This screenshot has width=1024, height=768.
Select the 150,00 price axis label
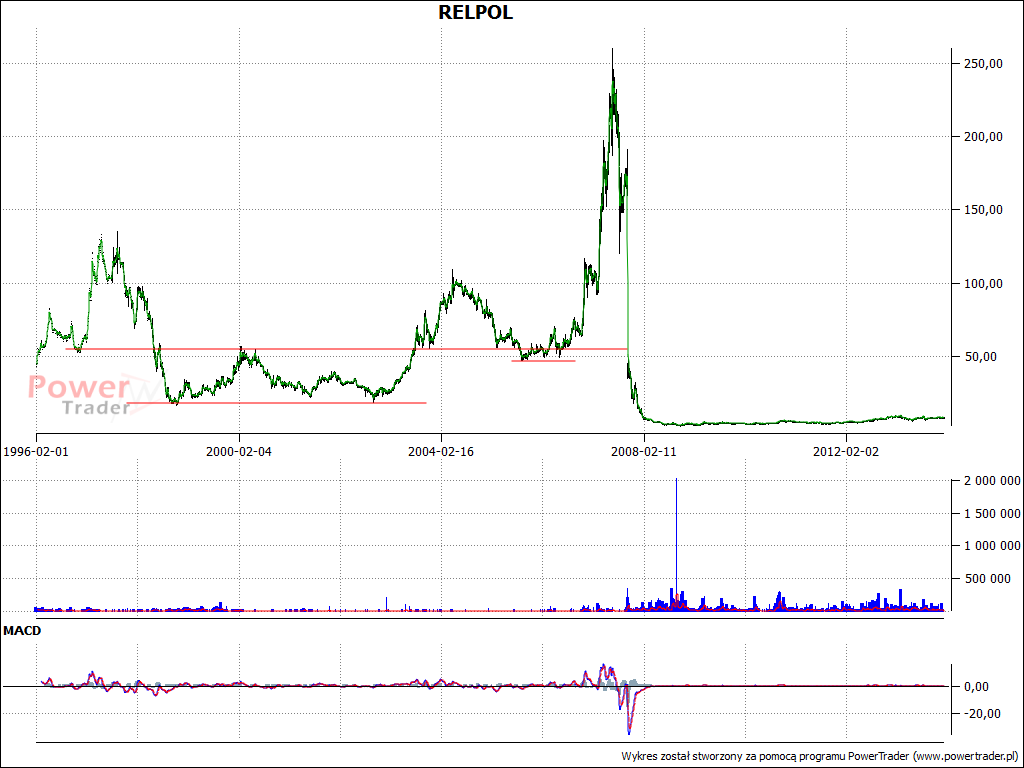pyautogui.click(x=984, y=210)
